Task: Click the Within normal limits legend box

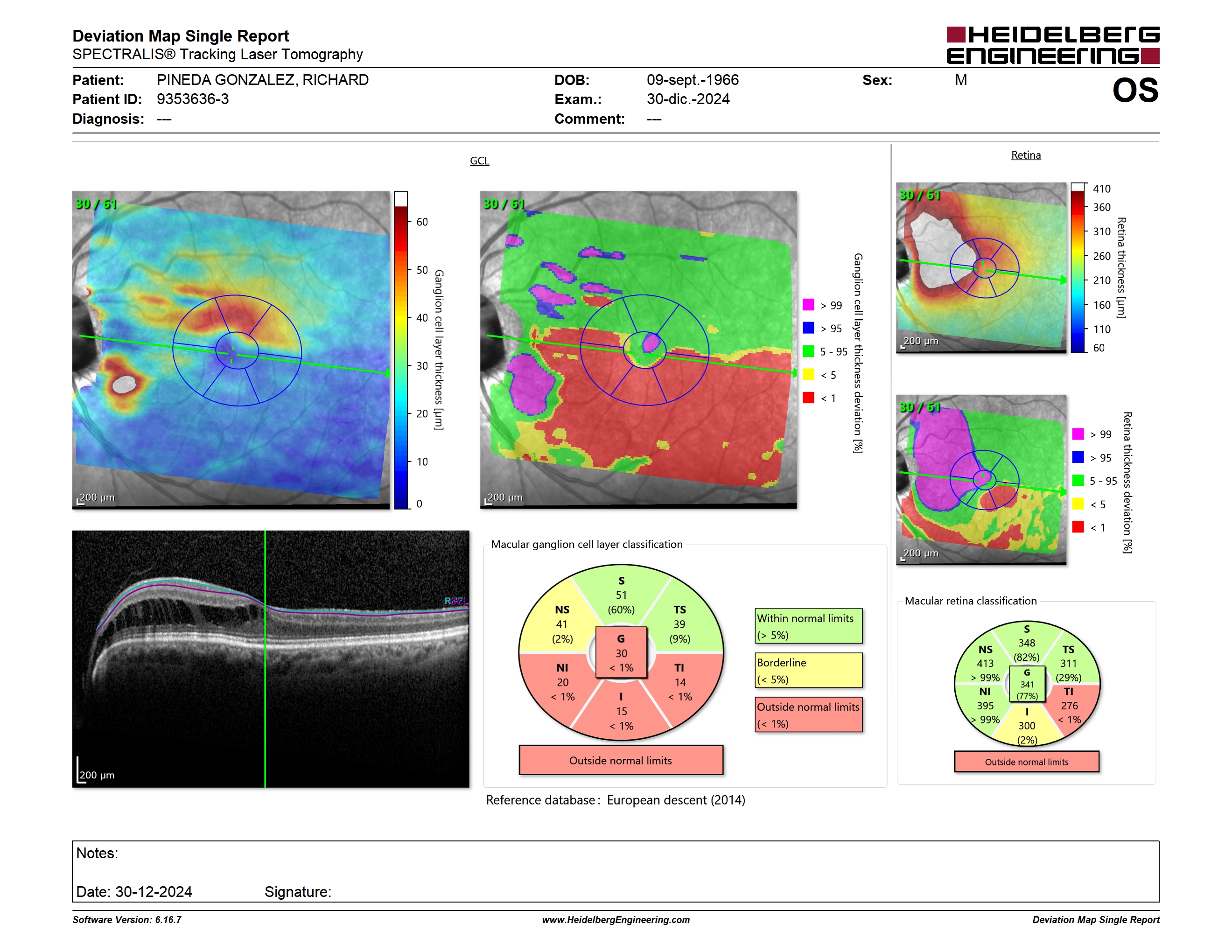Action: 808,626
